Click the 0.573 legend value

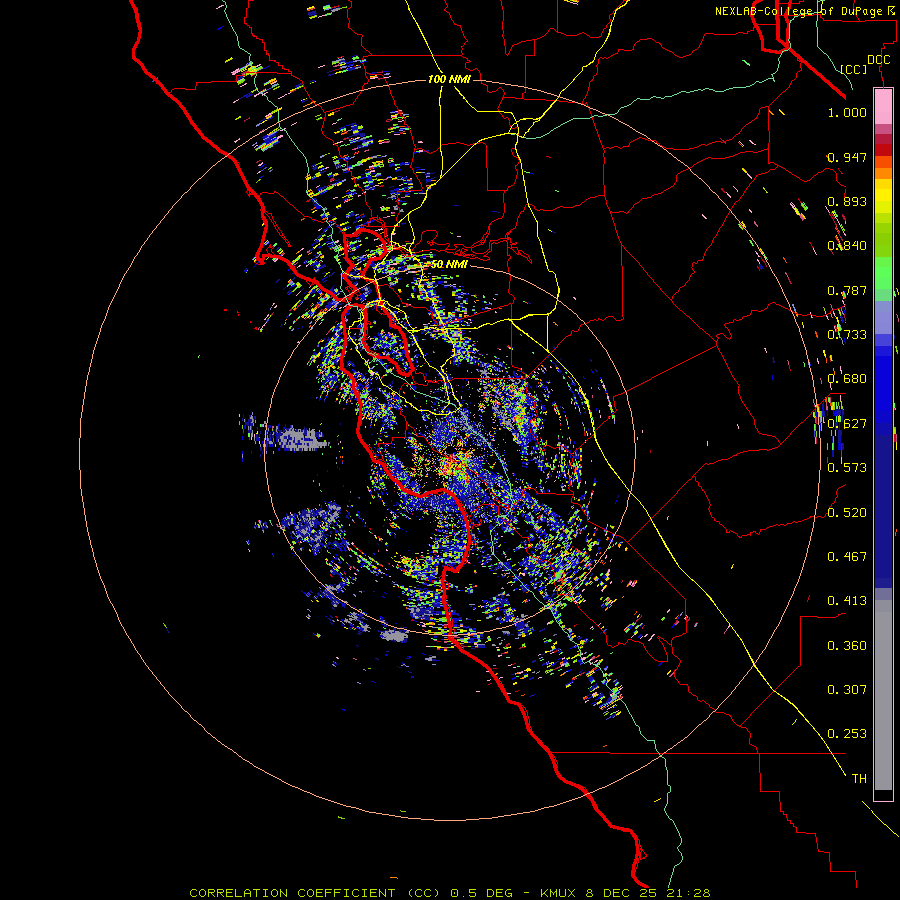(x=847, y=468)
